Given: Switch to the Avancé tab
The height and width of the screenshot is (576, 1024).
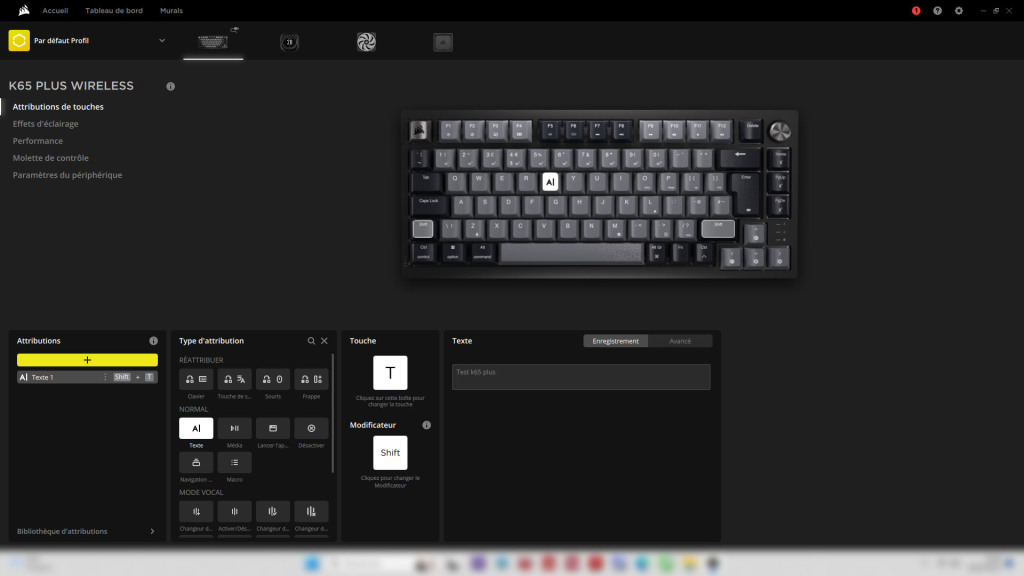Looking at the screenshot, I should [680, 341].
